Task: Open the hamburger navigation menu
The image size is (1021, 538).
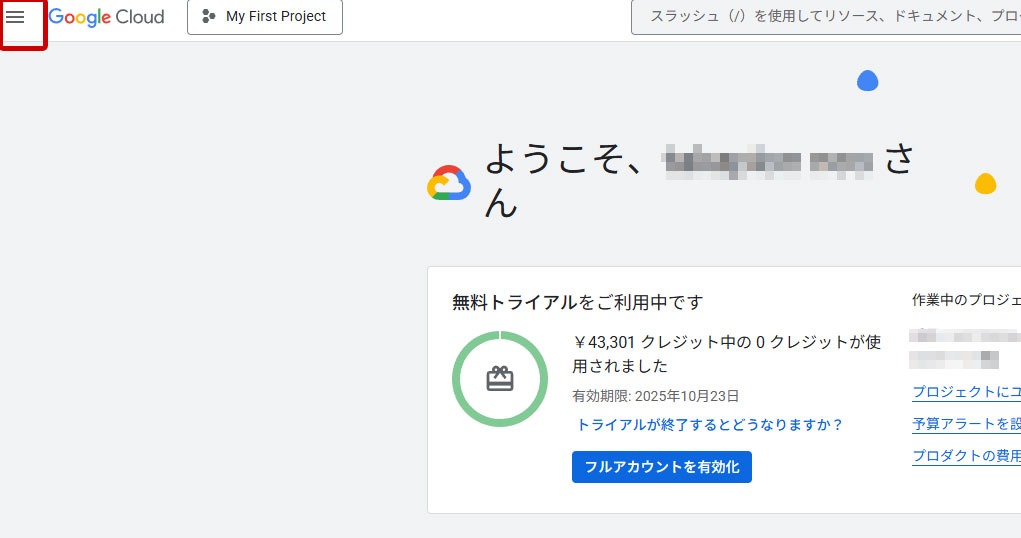Action: [15, 17]
